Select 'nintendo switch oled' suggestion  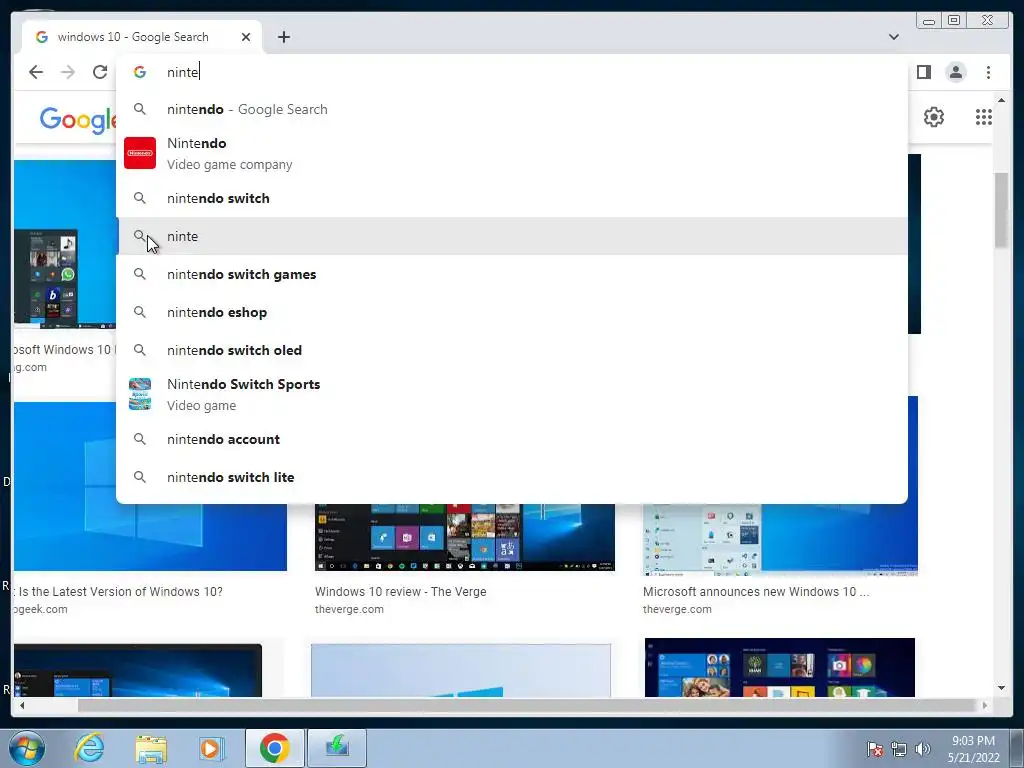(512, 350)
